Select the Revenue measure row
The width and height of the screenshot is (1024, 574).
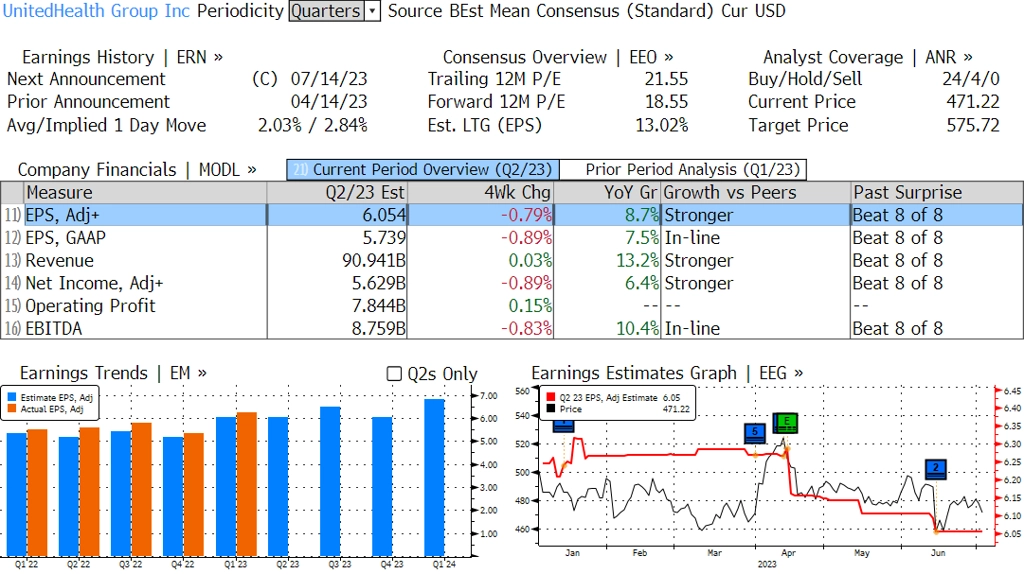512,261
